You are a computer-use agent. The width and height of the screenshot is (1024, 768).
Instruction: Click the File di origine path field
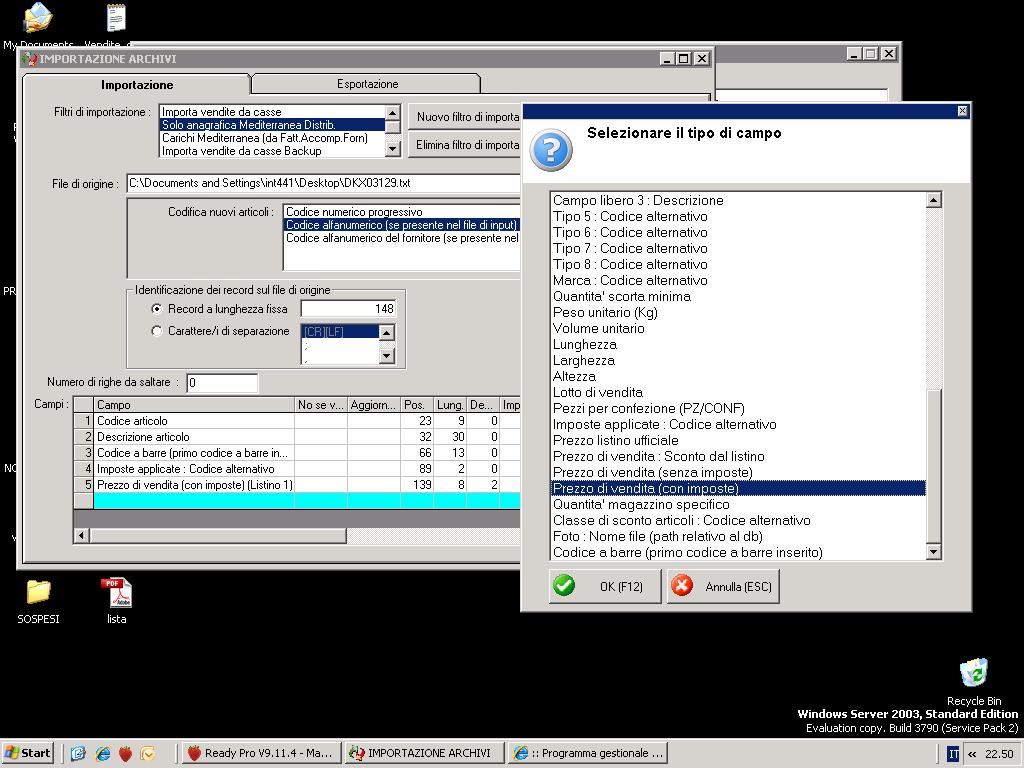(324, 184)
